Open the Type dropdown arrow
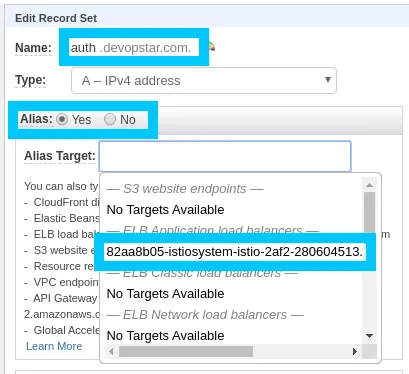409x374 pixels. [x=328, y=80]
